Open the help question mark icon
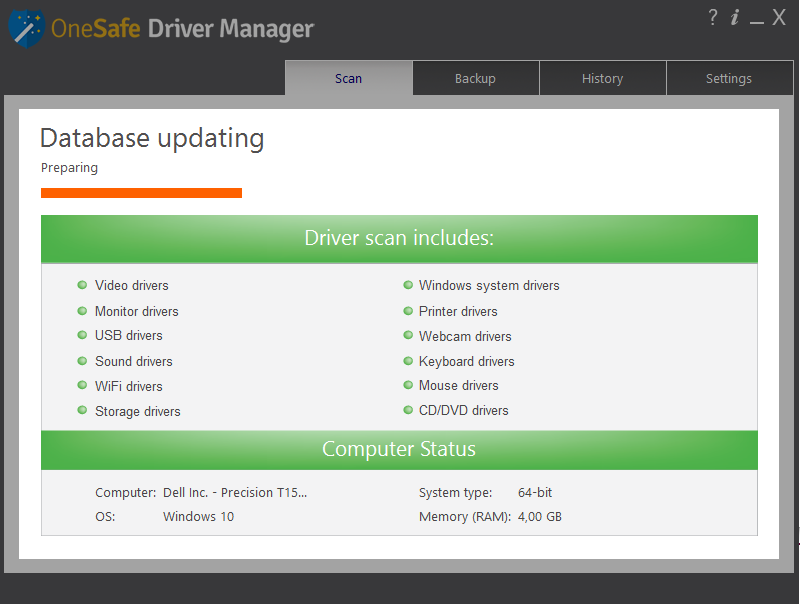 point(713,18)
